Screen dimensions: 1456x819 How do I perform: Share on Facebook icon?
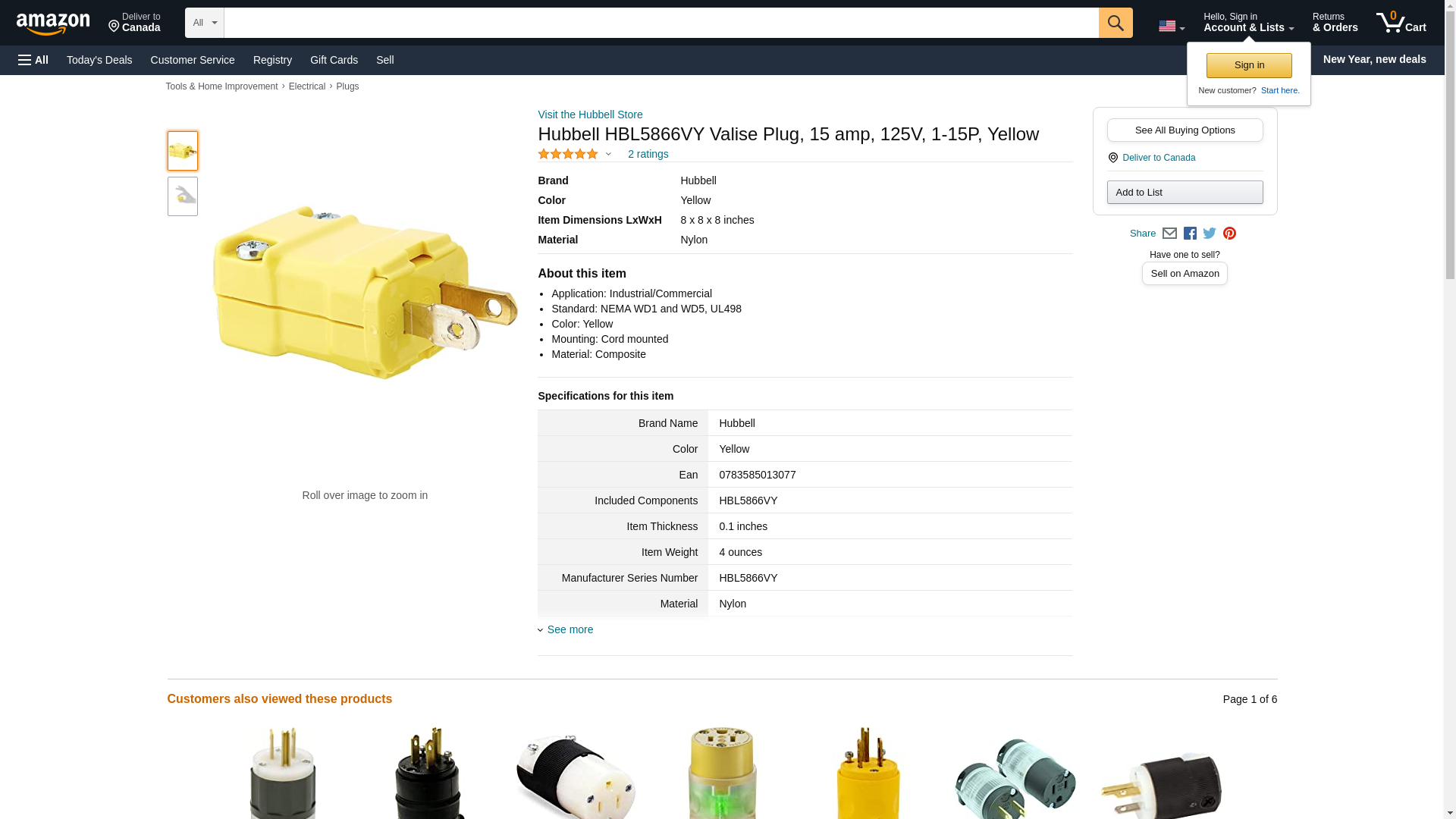pos(1190,234)
